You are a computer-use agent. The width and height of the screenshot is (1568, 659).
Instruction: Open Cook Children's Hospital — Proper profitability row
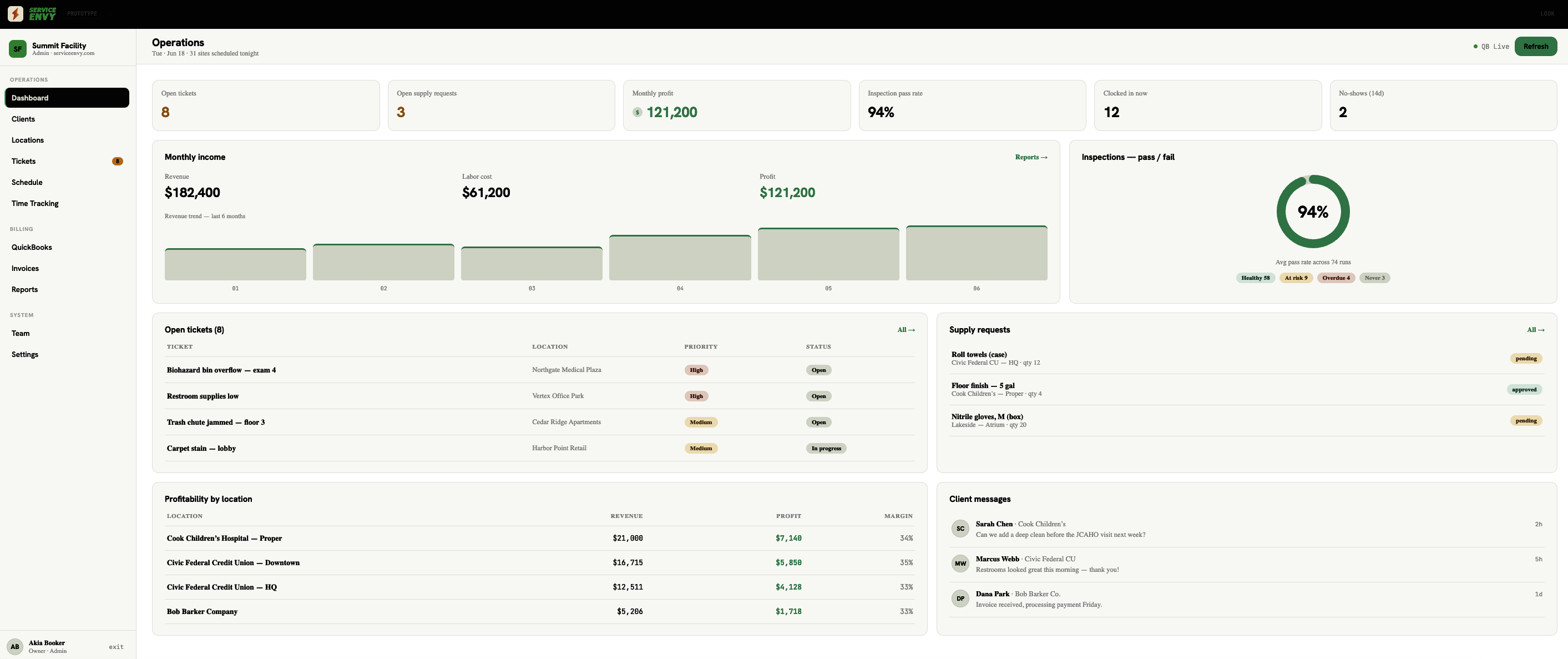(x=540, y=539)
